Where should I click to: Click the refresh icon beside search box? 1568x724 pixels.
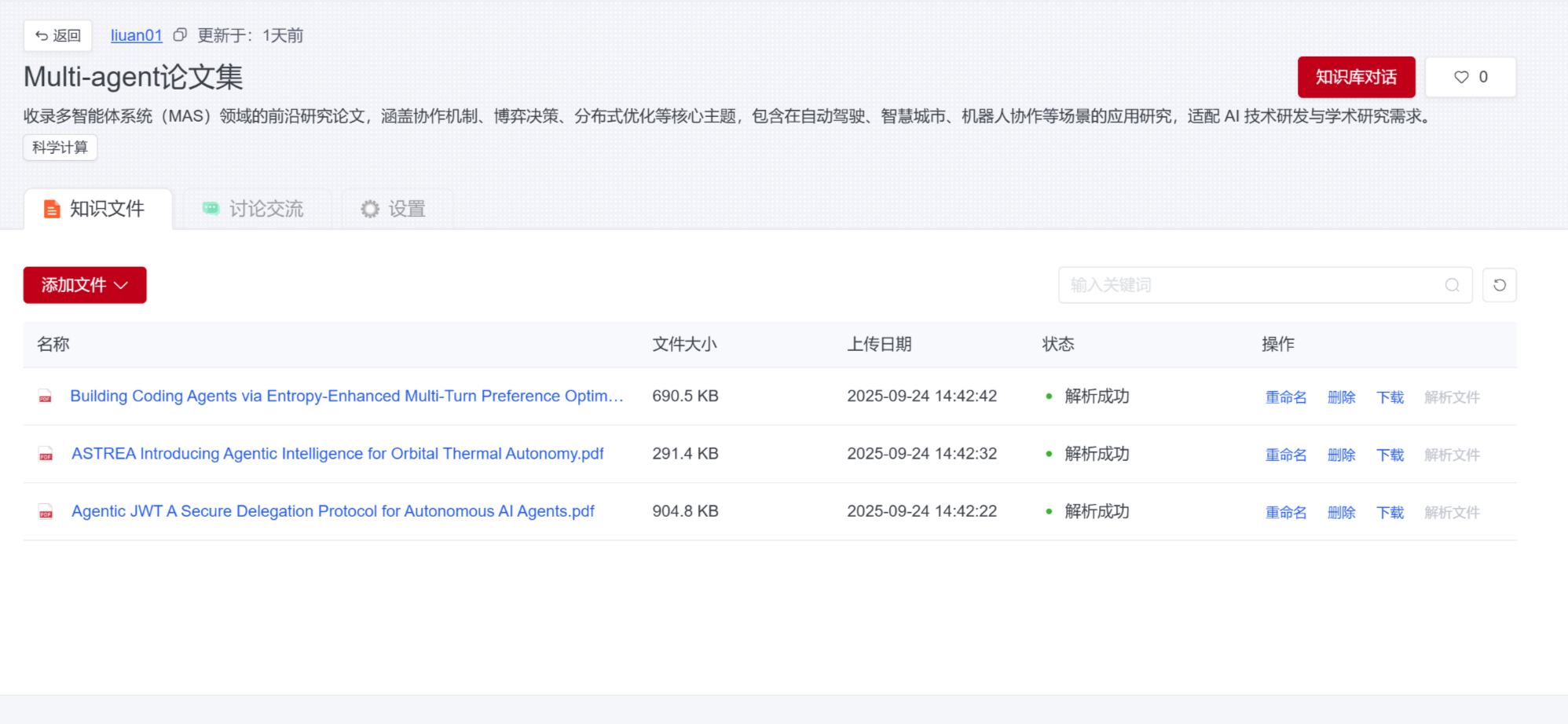(1499, 285)
